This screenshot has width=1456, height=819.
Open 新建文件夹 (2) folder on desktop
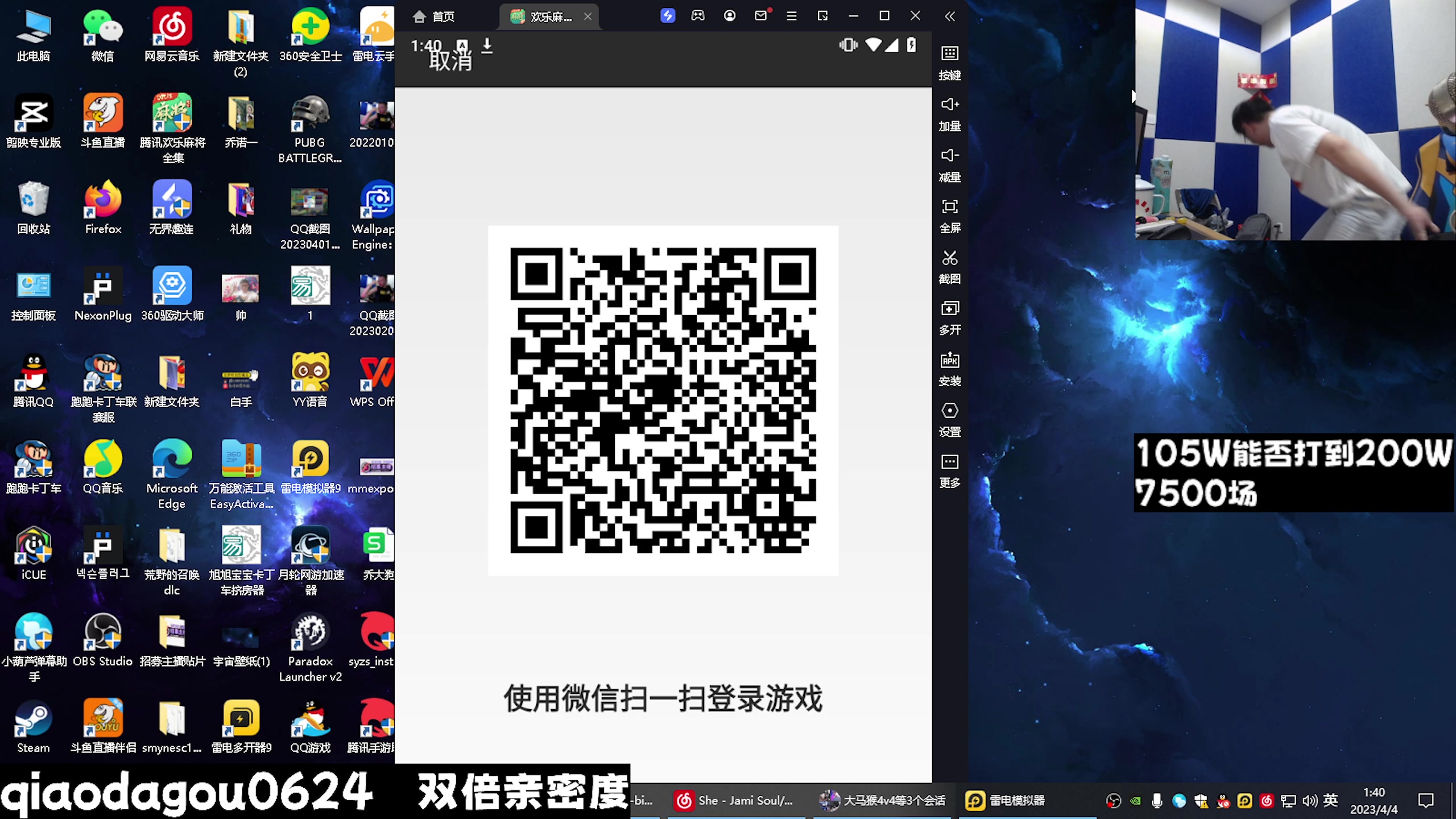click(241, 42)
